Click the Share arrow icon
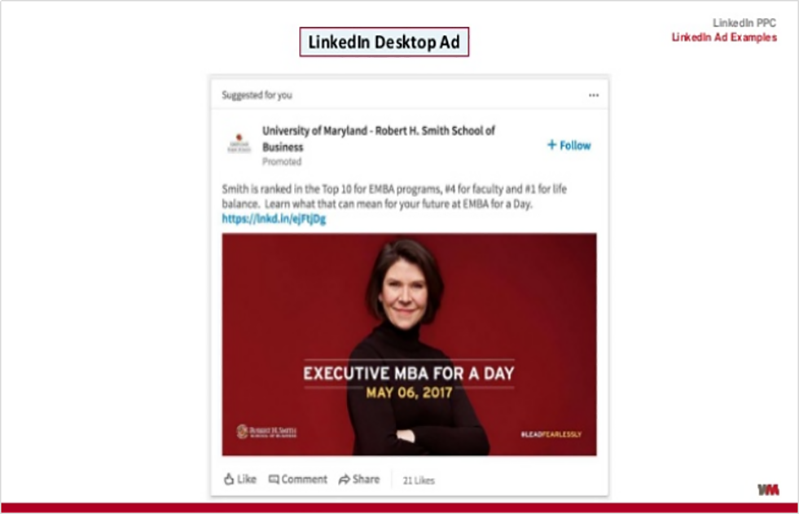This screenshot has height=514, width=800. click(344, 479)
